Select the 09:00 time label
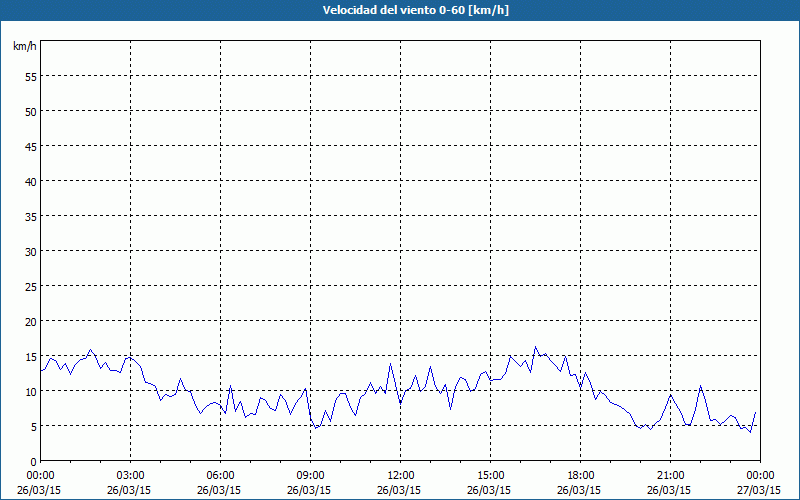The image size is (800, 500). 311,476
